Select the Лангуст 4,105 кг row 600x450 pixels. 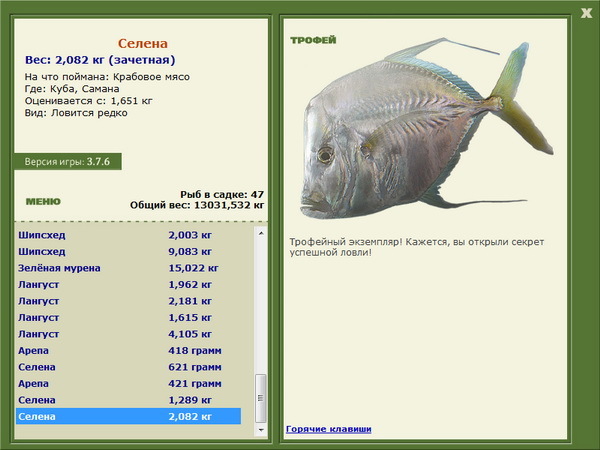[x=129, y=334]
